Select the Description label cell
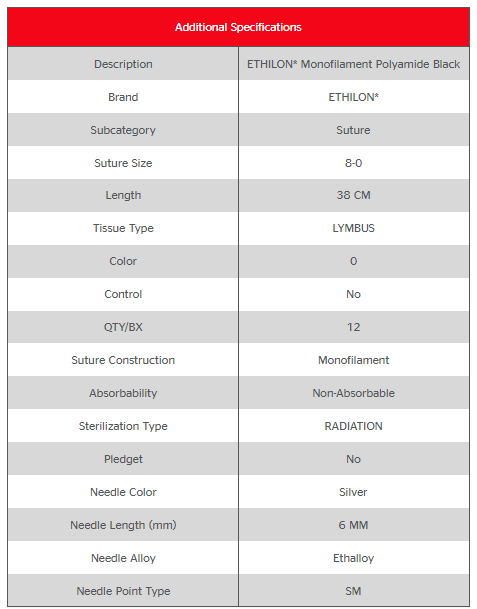The width and height of the screenshot is (477, 609). pos(123,64)
